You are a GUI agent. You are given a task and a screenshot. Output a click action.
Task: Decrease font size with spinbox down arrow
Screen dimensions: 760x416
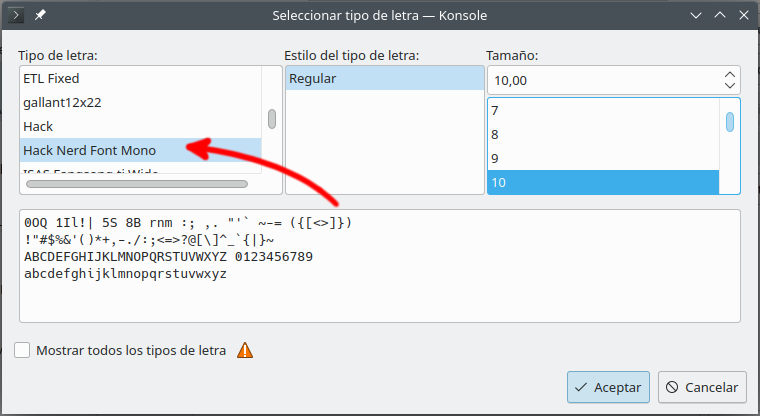[729, 86]
